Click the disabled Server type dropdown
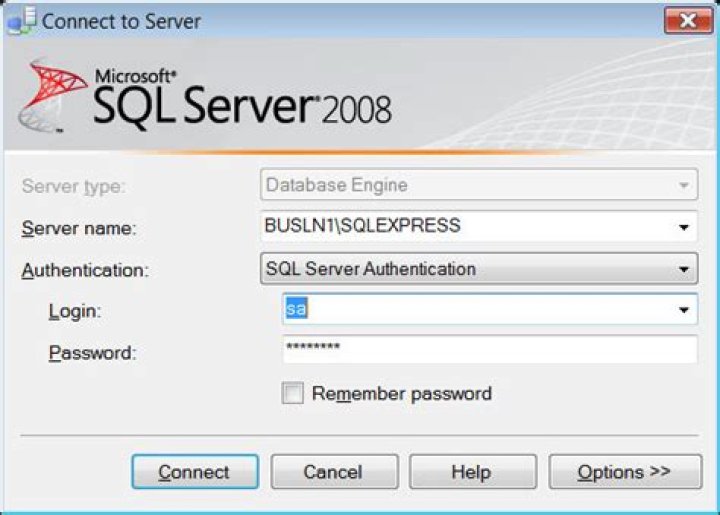The height and width of the screenshot is (515, 720). 477,186
